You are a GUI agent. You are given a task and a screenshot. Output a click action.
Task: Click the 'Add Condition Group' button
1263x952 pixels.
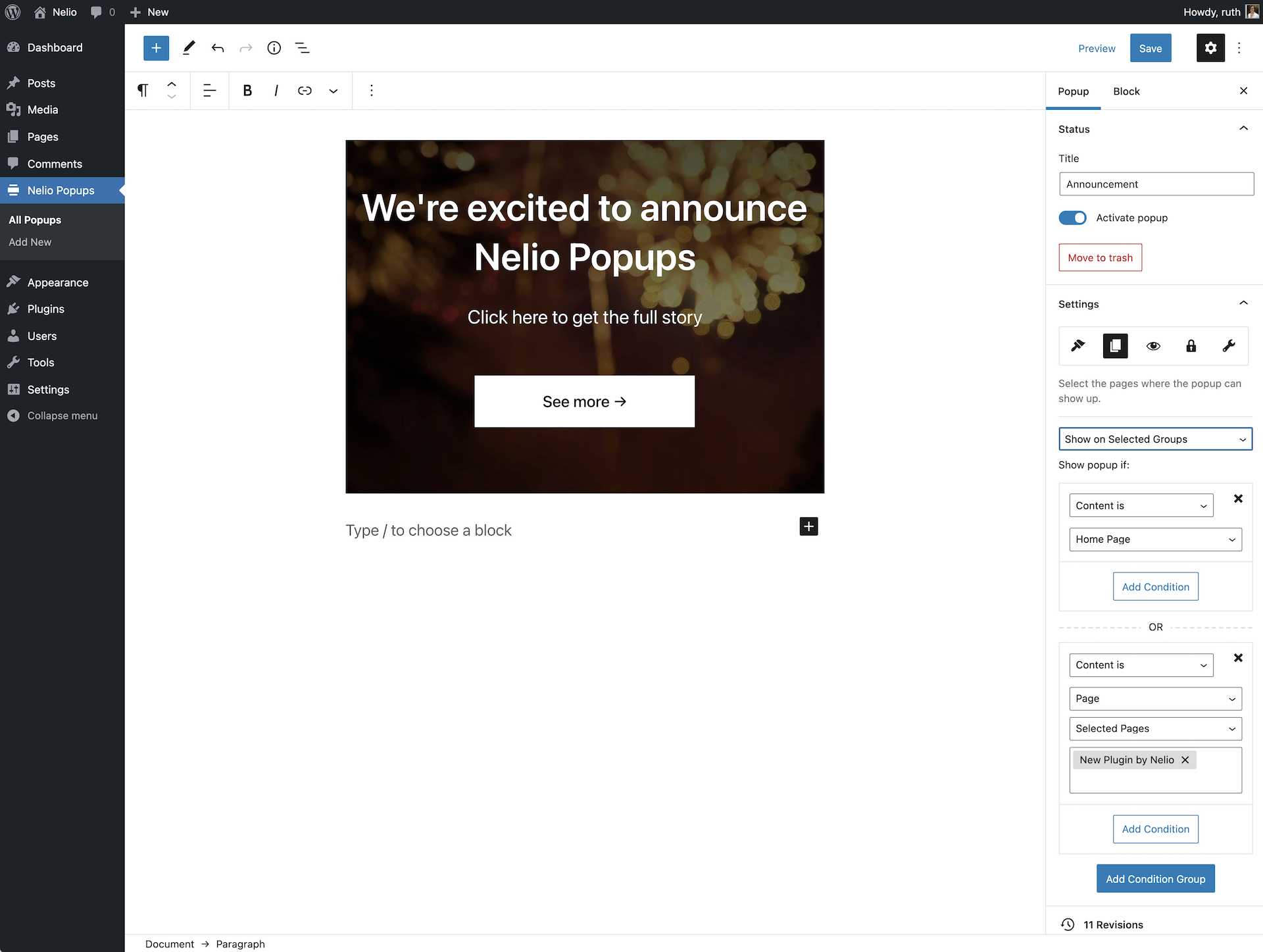tap(1155, 879)
